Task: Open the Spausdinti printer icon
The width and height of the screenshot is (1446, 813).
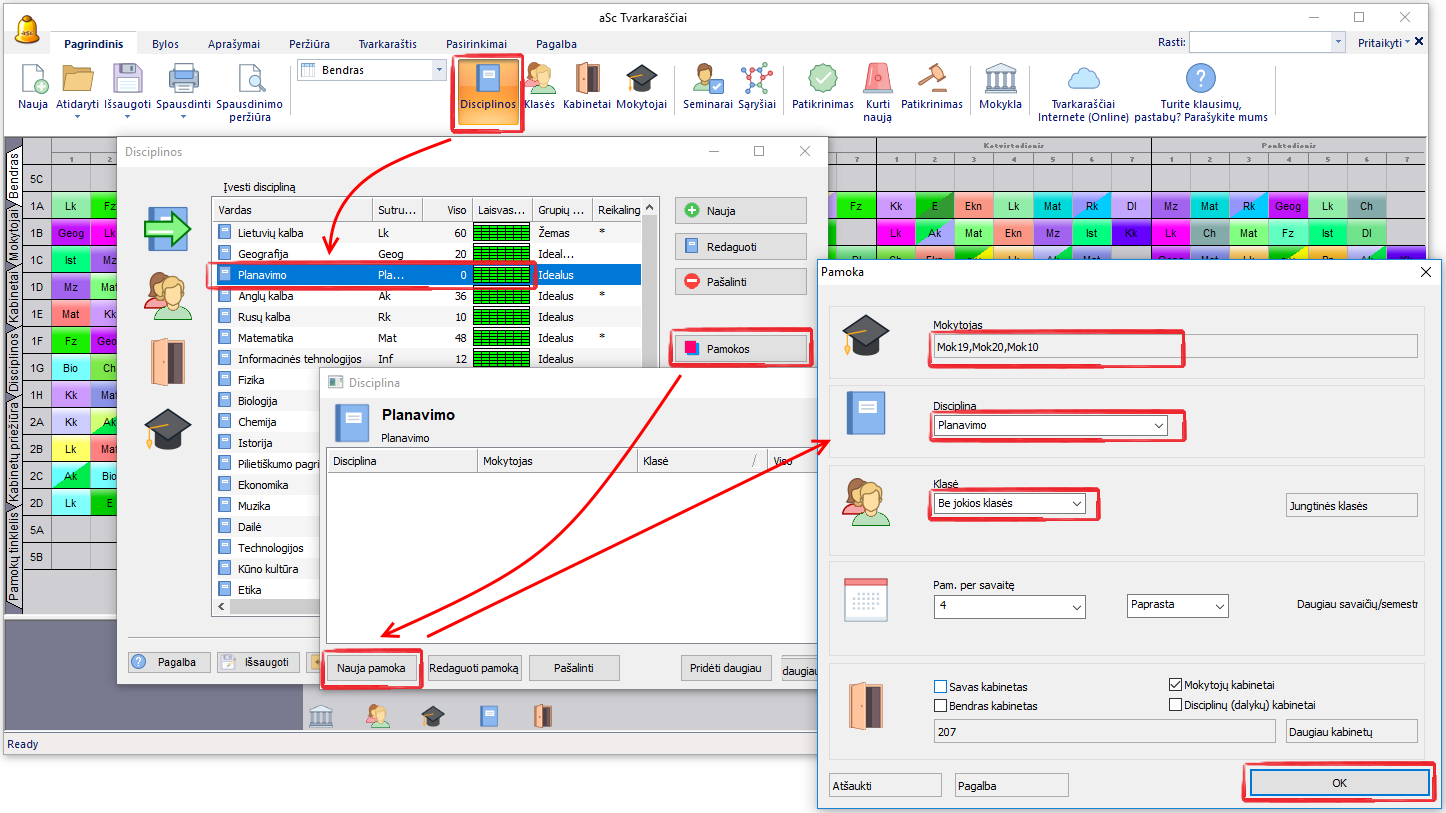Action: 184,80
